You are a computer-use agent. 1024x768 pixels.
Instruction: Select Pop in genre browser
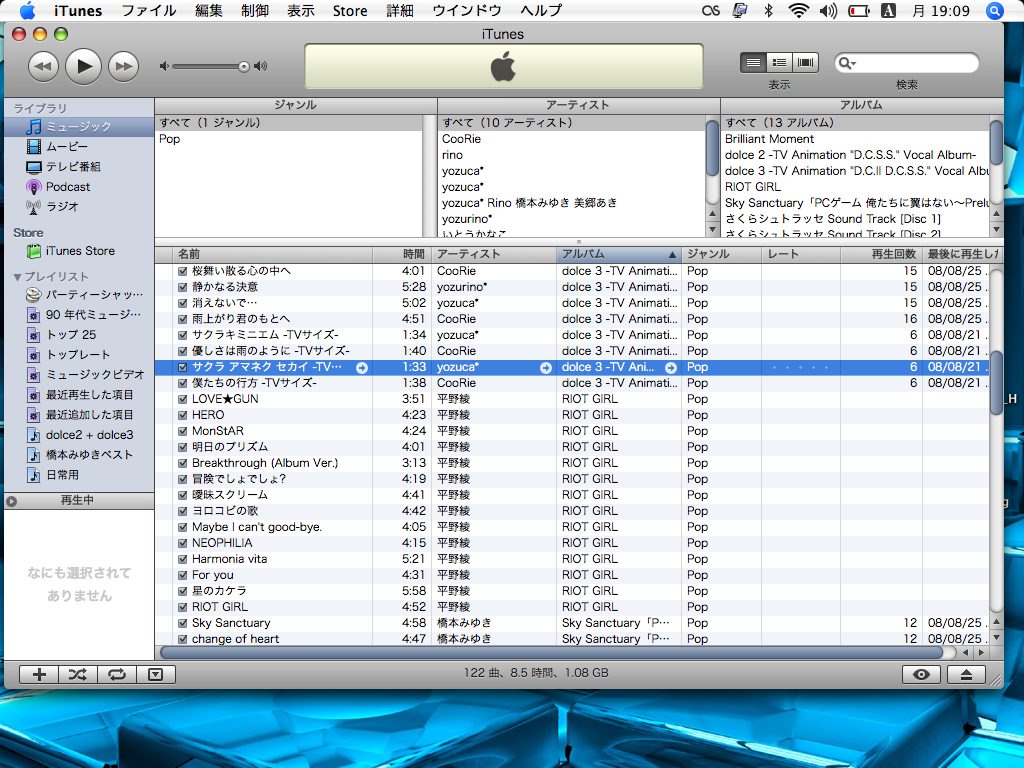pyautogui.click(x=290, y=139)
